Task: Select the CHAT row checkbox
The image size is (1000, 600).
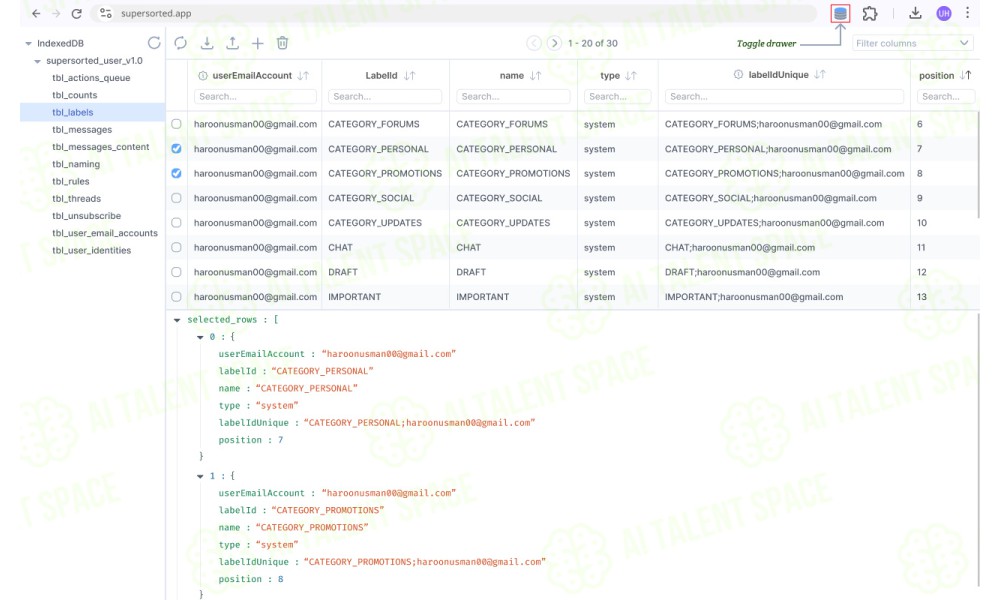Action: [x=176, y=247]
